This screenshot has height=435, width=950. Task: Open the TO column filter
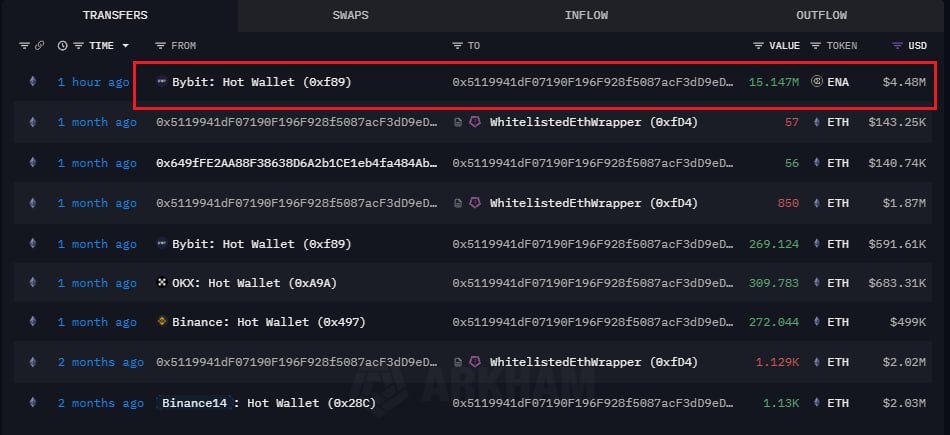tap(458, 46)
